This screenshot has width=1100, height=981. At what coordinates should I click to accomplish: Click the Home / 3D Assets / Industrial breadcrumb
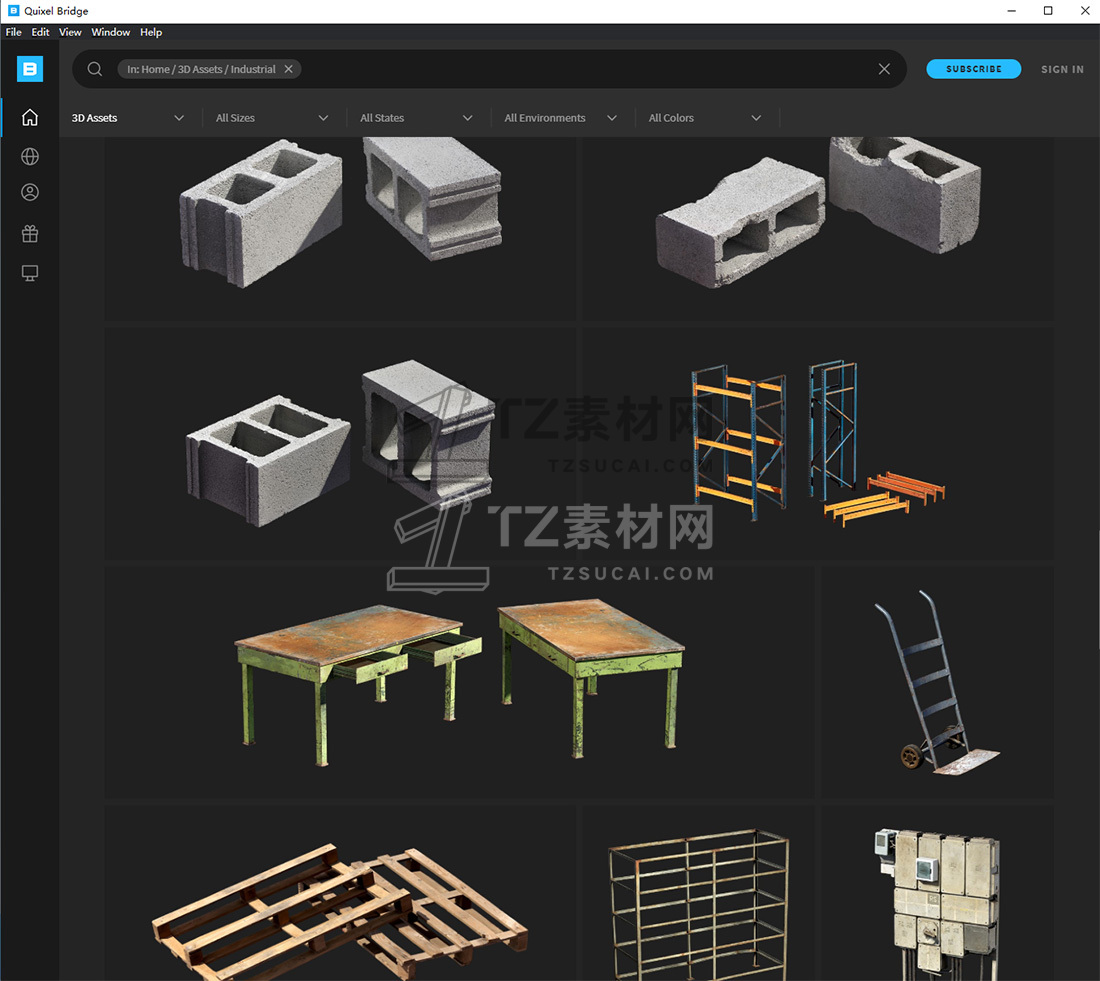coord(201,69)
